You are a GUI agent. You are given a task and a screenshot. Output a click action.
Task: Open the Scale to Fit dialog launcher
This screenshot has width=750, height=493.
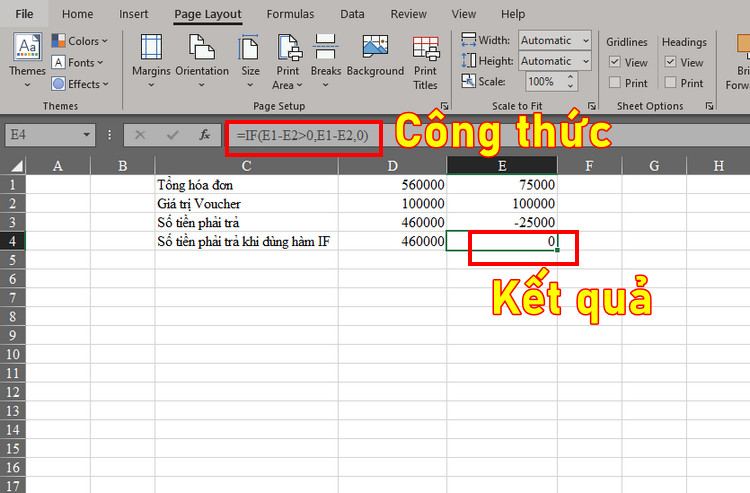[592, 106]
